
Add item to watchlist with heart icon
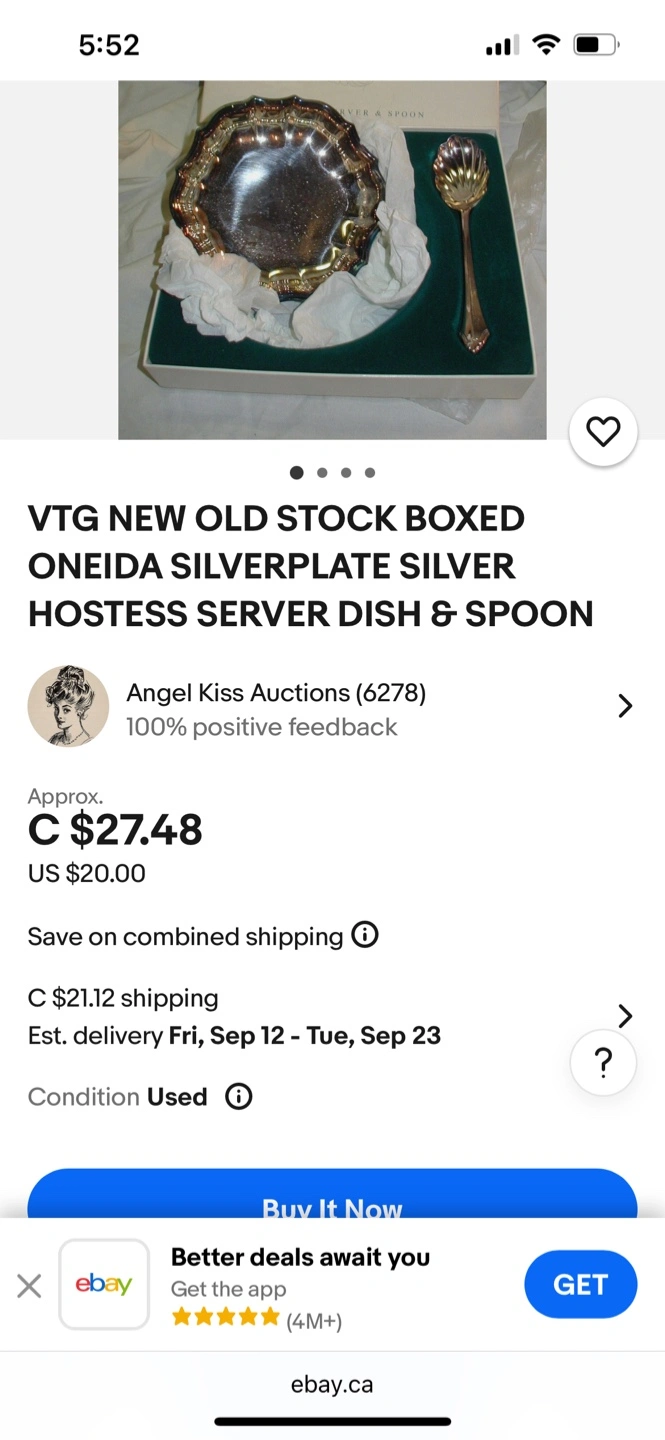pos(602,432)
